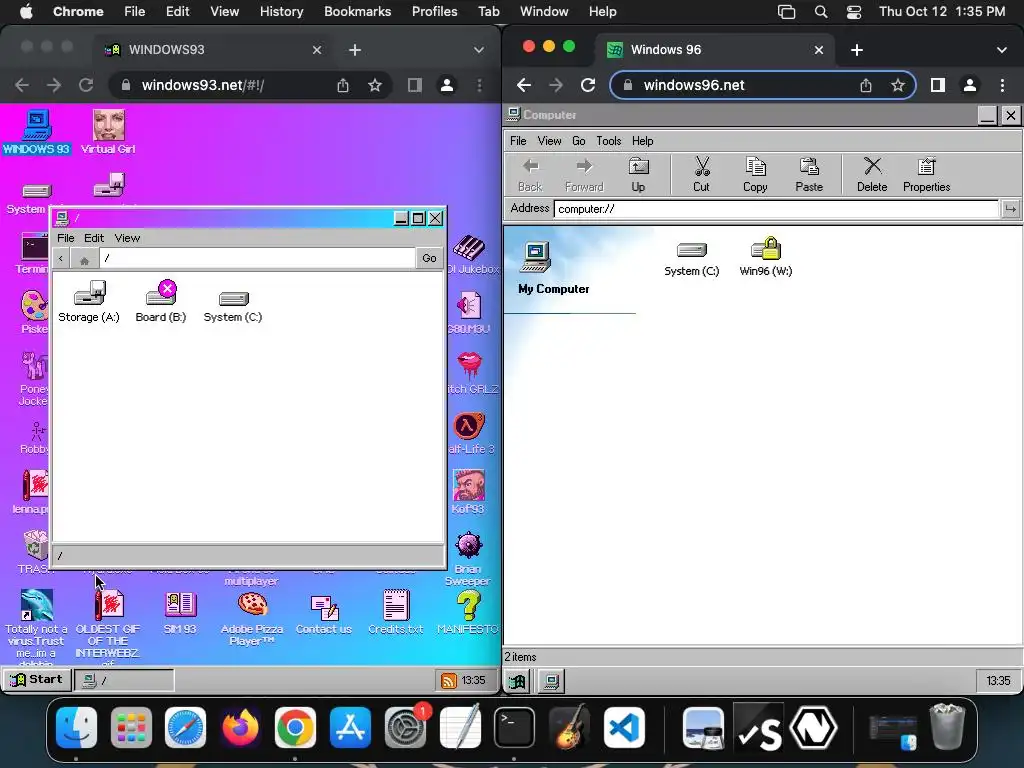Click the back arrow in Windows 93 explorer

(61, 259)
